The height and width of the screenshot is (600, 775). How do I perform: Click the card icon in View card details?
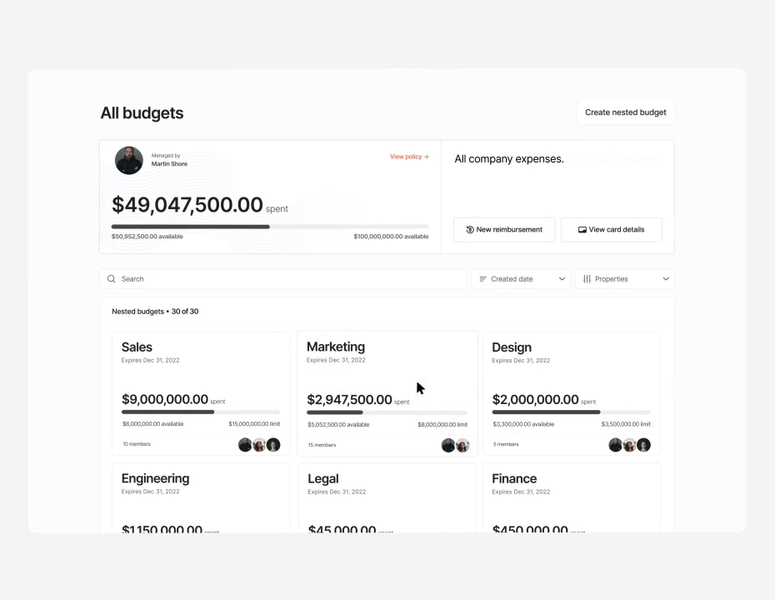[582, 229]
